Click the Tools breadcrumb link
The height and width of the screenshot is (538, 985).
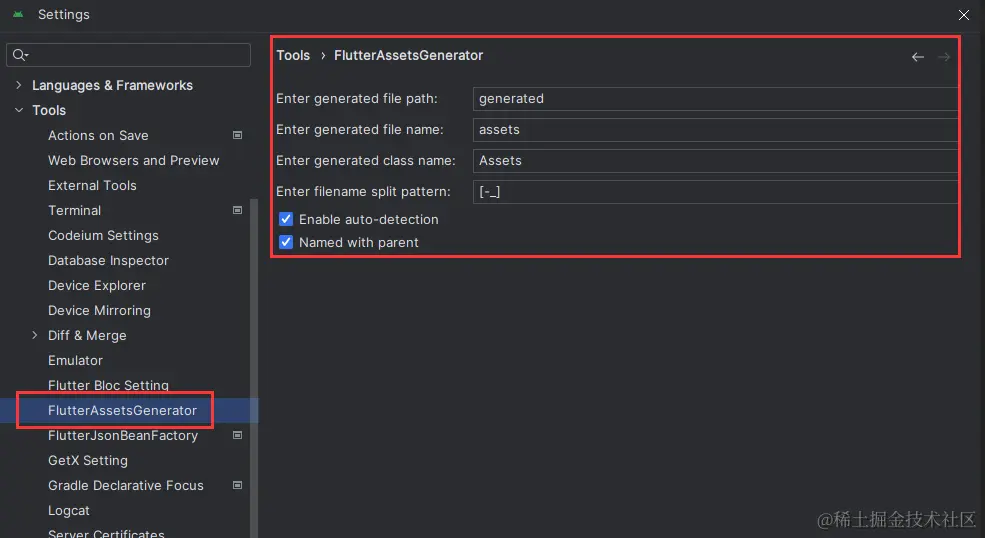(x=293, y=55)
